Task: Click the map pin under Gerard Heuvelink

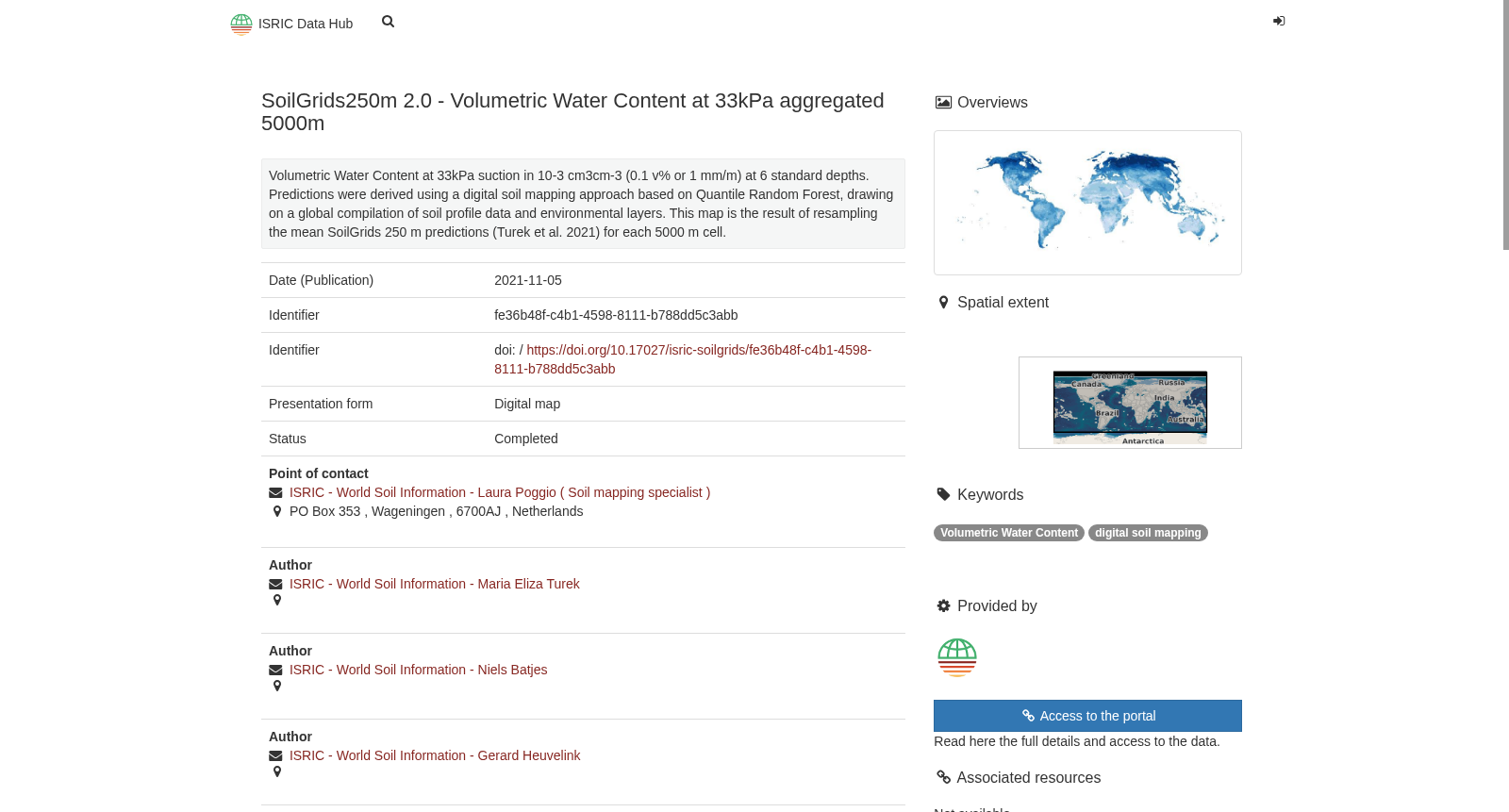Action: click(x=277, y=771)
